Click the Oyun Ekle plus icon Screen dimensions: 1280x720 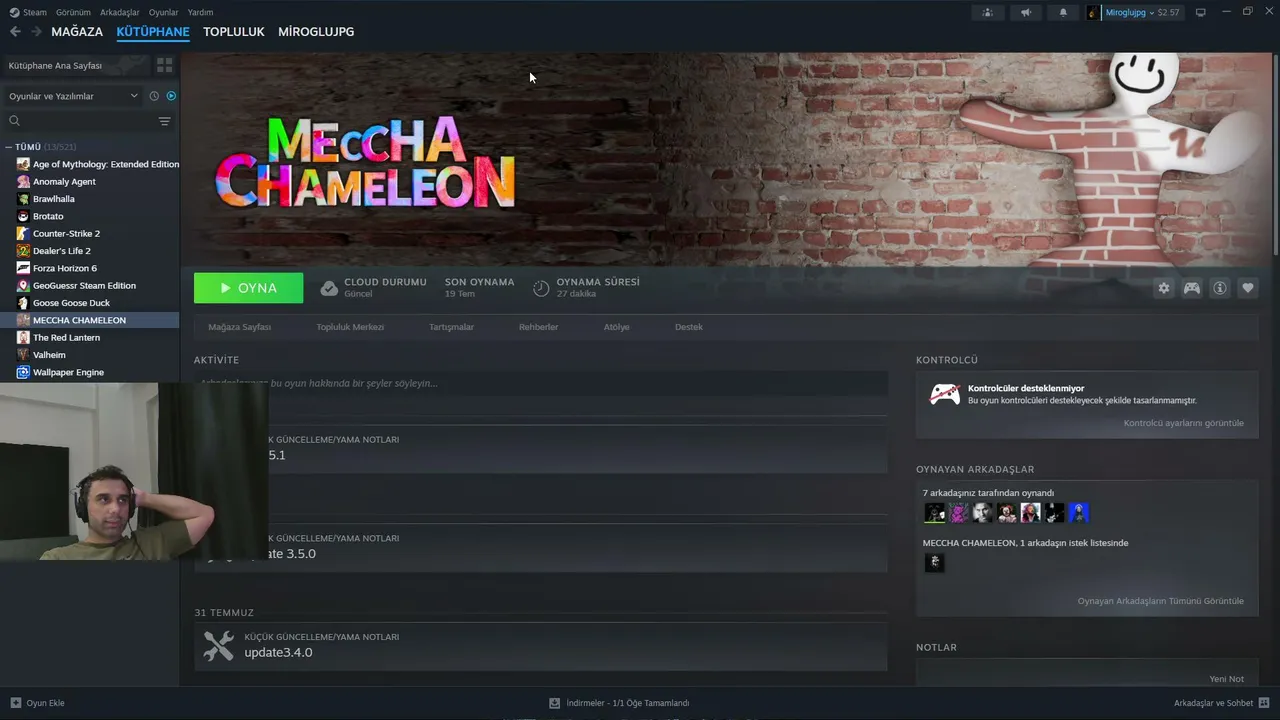pyautogui.click(x=15, y=703)
